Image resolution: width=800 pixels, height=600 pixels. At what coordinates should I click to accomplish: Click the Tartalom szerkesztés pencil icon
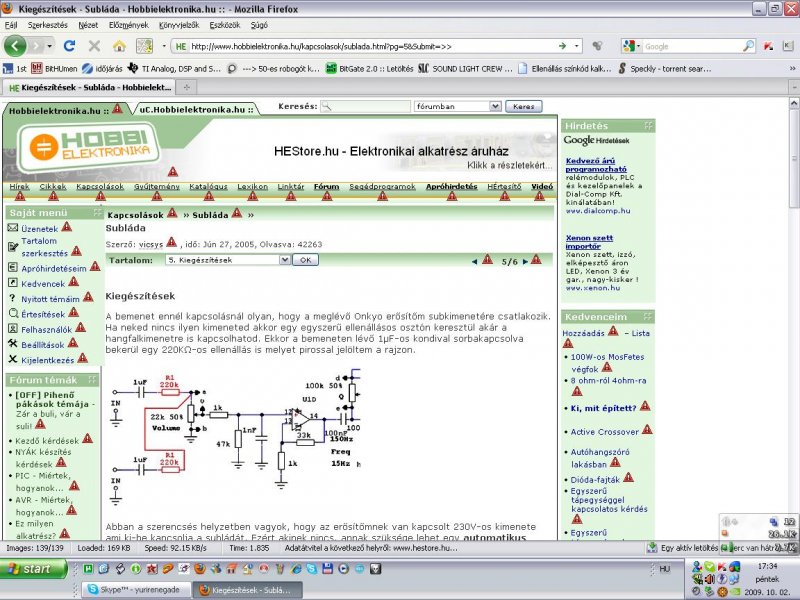pos(13,247)
